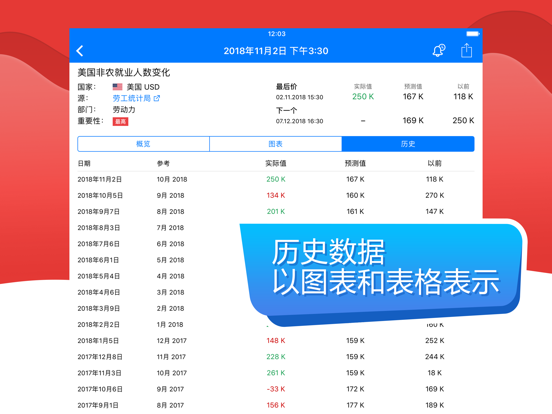Select the row dated 2018年7月6日
The width and height of the screenshot is (552, 414).
pyautogui.click(x=276, y=244)
